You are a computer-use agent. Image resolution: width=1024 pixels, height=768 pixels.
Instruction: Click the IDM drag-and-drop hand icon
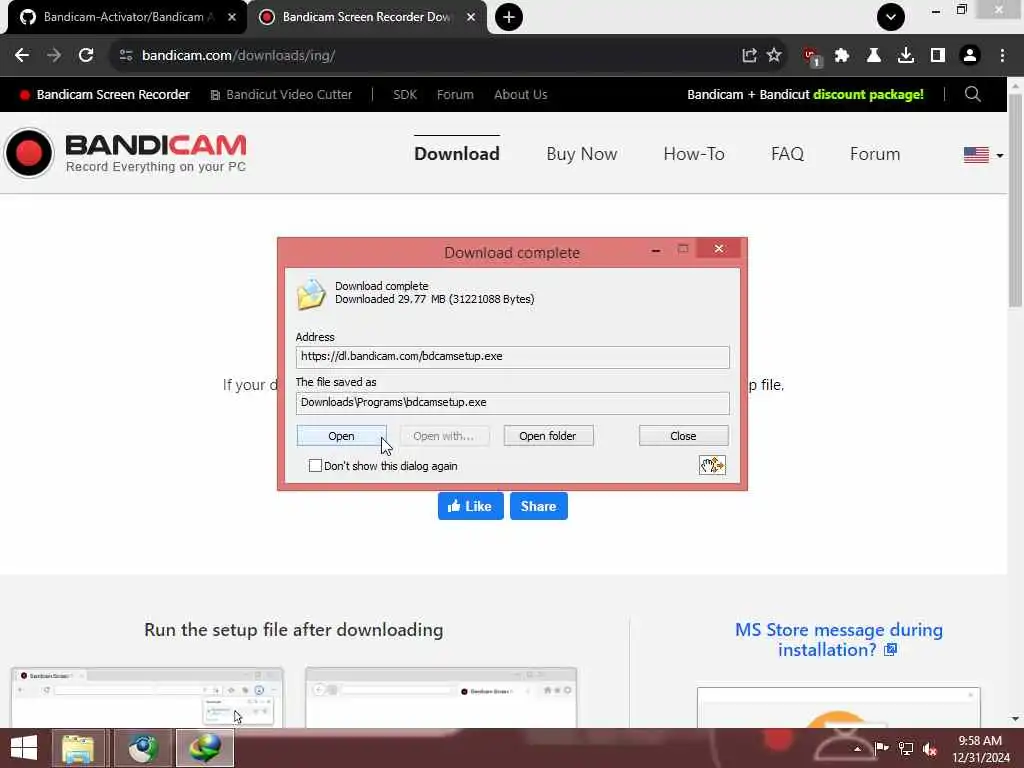point(712,465)
